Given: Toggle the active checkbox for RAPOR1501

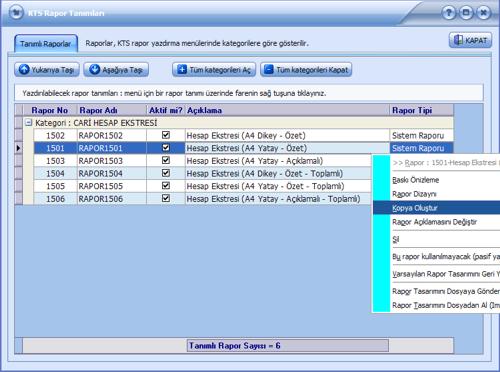Looking at the screenshot, I should (x=166, y=148).
